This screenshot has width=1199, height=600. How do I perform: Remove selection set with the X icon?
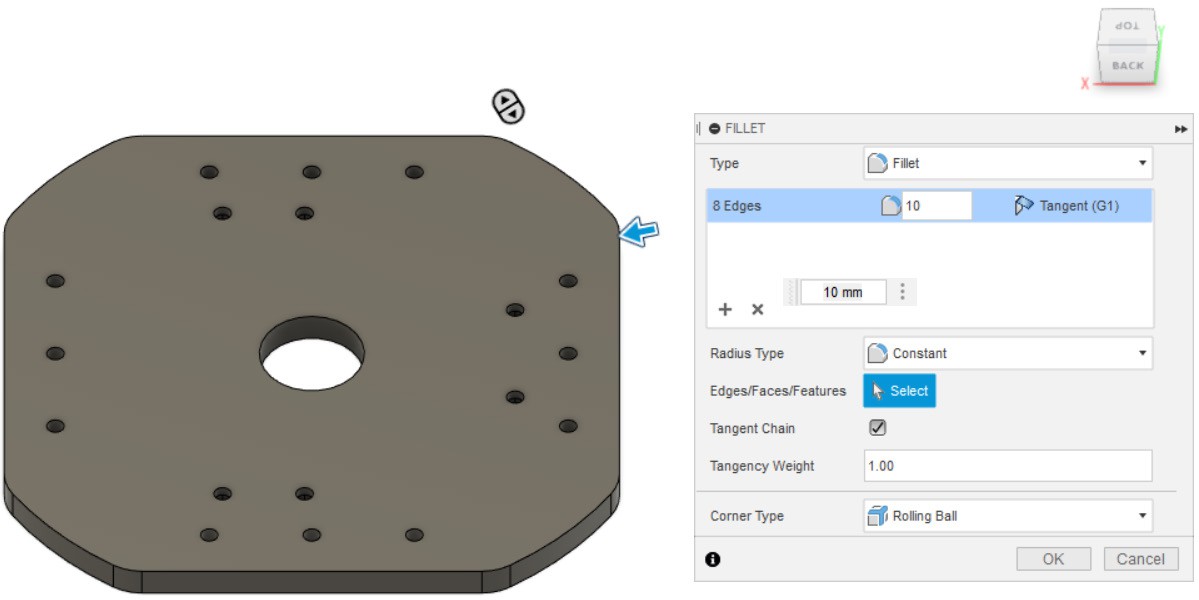[x=757, y=310]
